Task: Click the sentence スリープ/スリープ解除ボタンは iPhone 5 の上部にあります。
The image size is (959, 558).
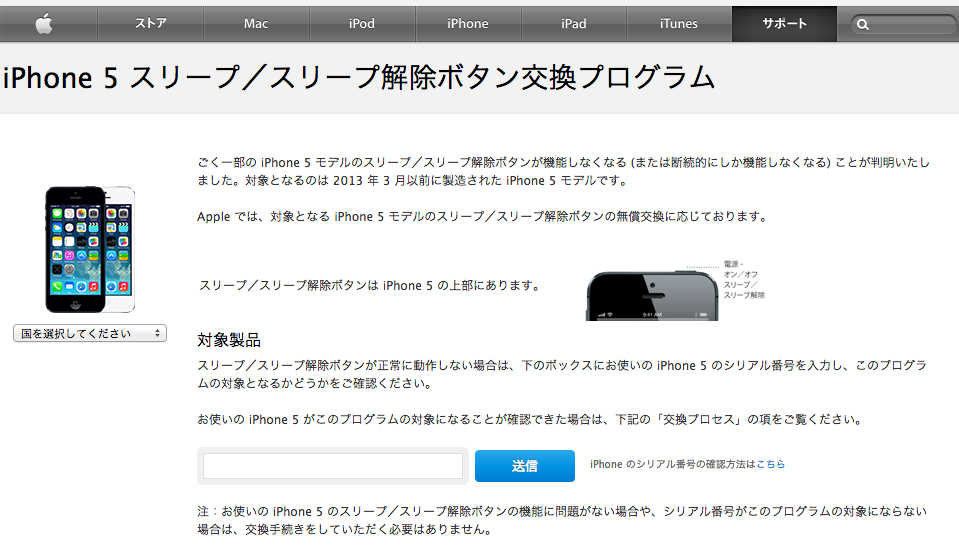Action: [x=371, y=286]
